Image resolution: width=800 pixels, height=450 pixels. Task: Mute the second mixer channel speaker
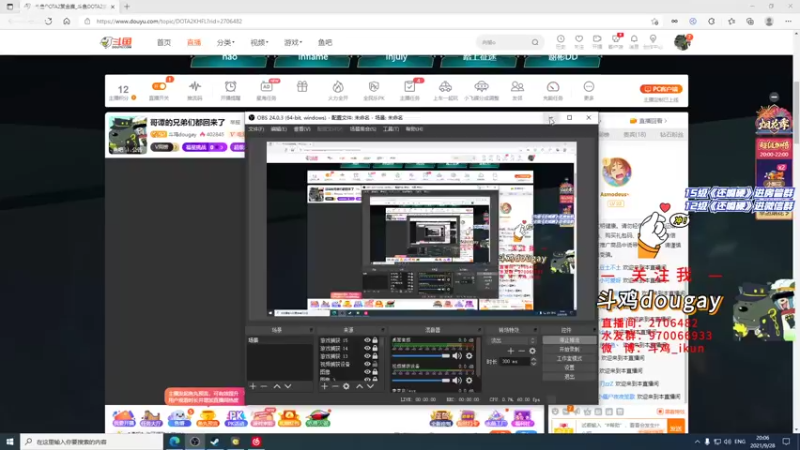tap(457, 380)
